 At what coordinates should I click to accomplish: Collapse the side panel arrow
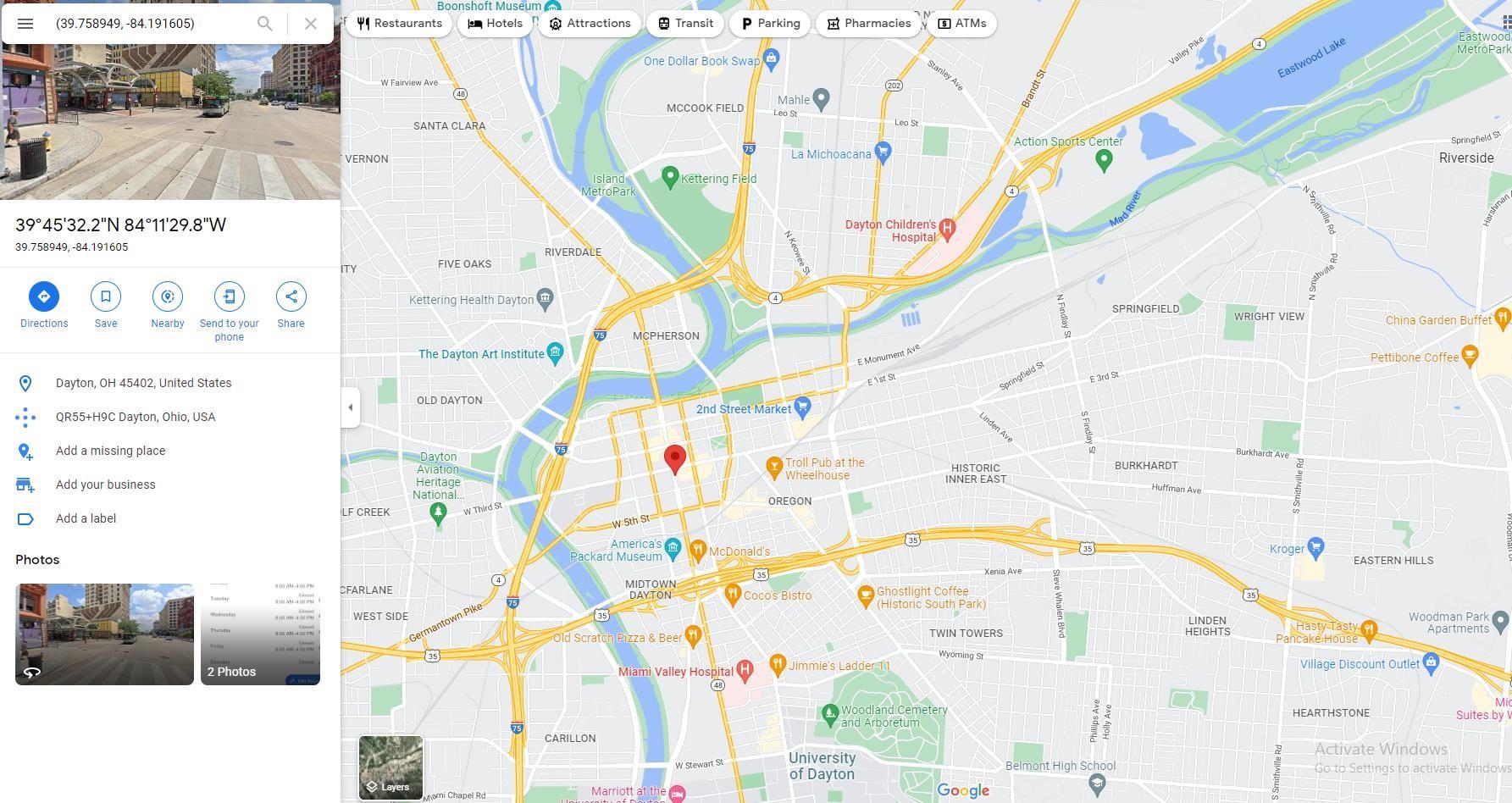coord(351,407)
